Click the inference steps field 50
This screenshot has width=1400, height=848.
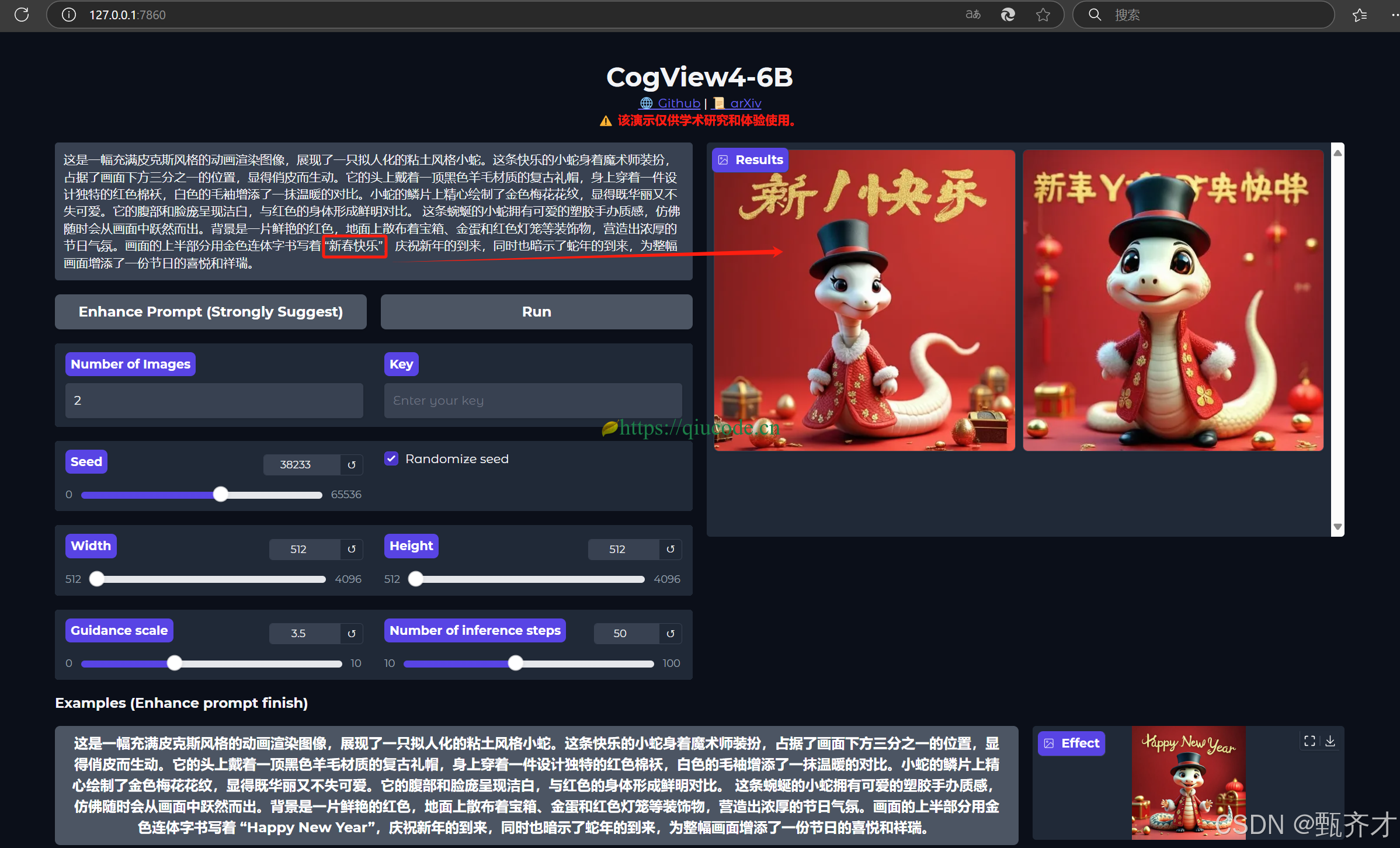pos(626,634)
